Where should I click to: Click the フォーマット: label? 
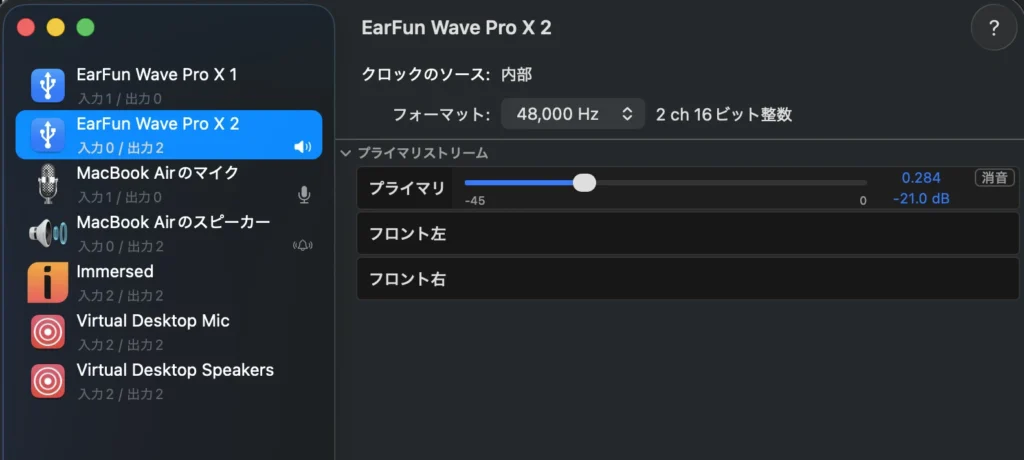click(441, 115)
